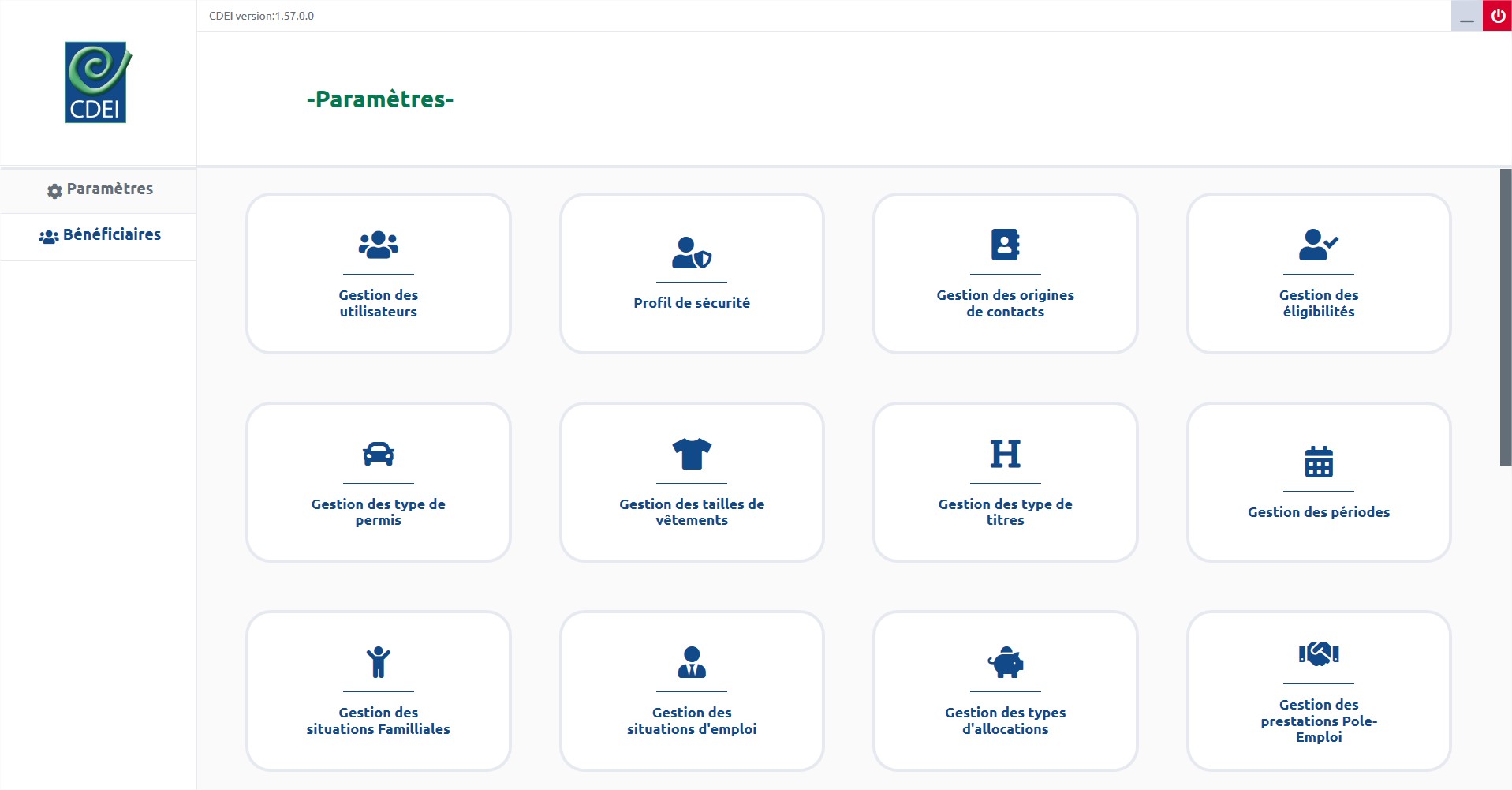Select the t-shirt icon for clothing sizes
This screenshot has width=1512, height=790.
[692, 454]
